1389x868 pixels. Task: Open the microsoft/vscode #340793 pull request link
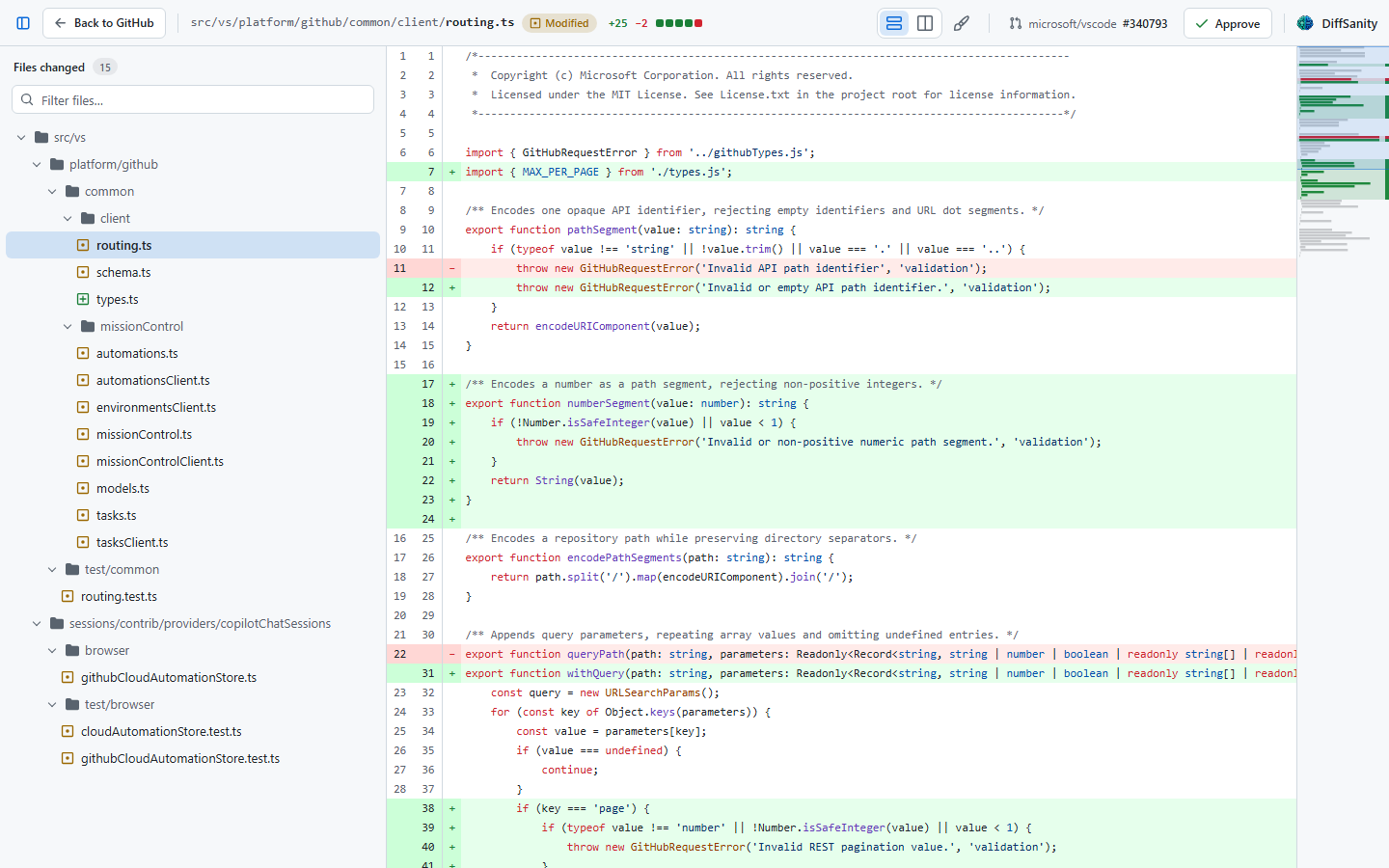tap(1088, 23)
